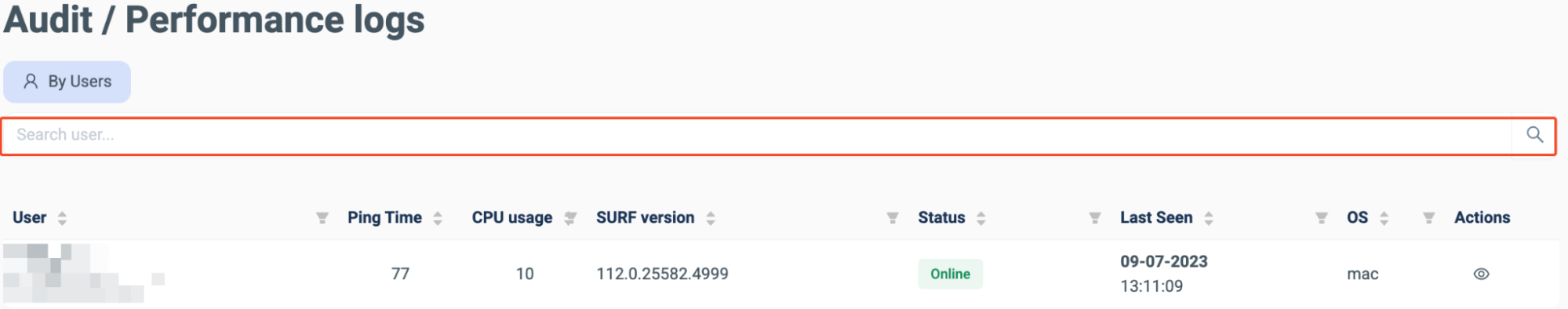Sort by Ping Time arrows
Viewport: 1568px width, 309px height.
coord(438,218)
